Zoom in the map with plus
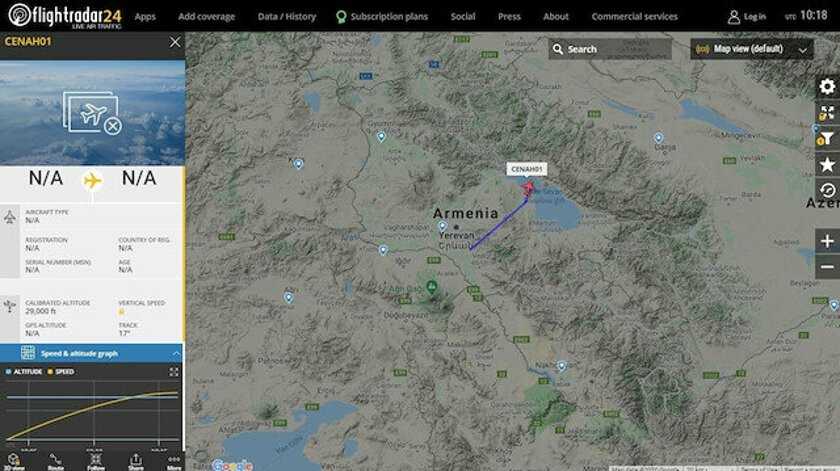 (828, 241)
